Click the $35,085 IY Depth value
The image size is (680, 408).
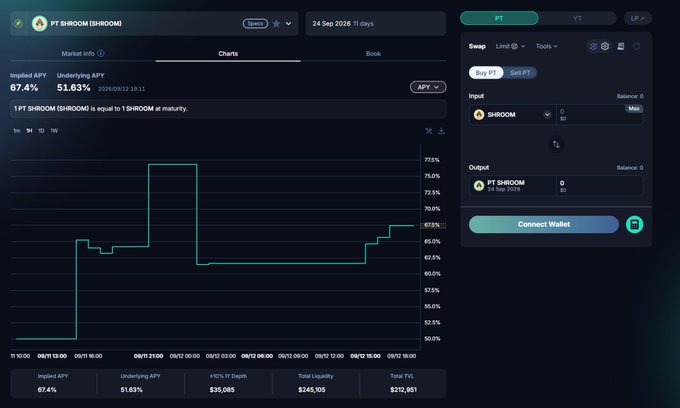(222, 390)
